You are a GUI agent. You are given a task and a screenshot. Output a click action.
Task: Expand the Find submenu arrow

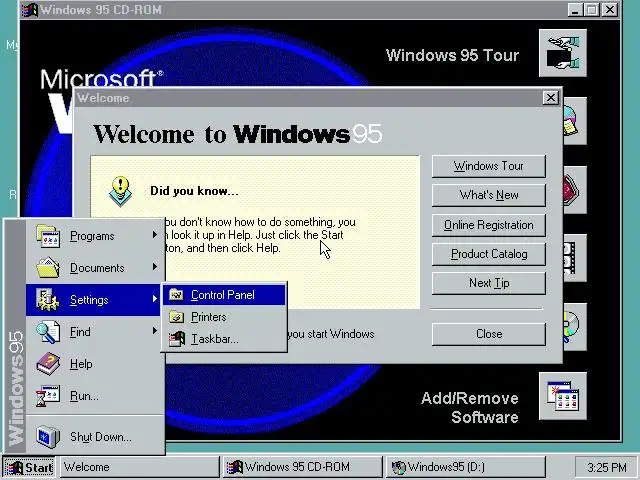click(155, 331)
